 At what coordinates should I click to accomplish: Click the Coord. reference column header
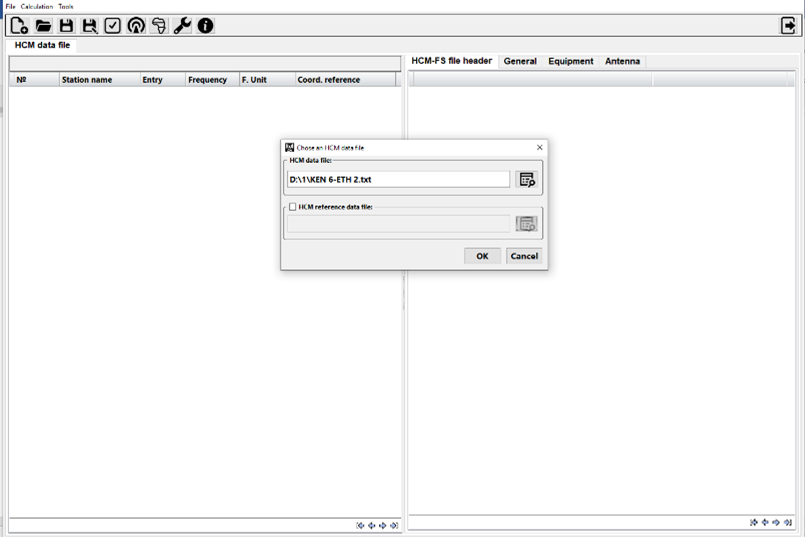click(x=346, y=80)
